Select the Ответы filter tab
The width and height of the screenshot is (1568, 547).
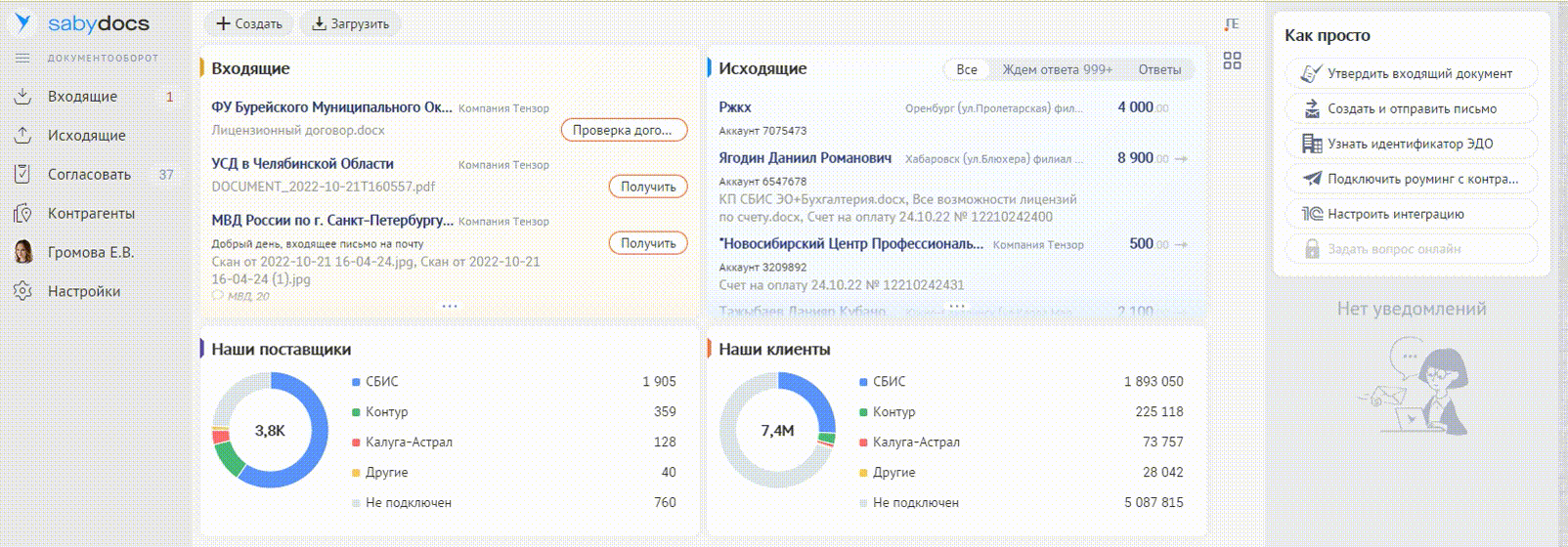(x=1159, y=69)
